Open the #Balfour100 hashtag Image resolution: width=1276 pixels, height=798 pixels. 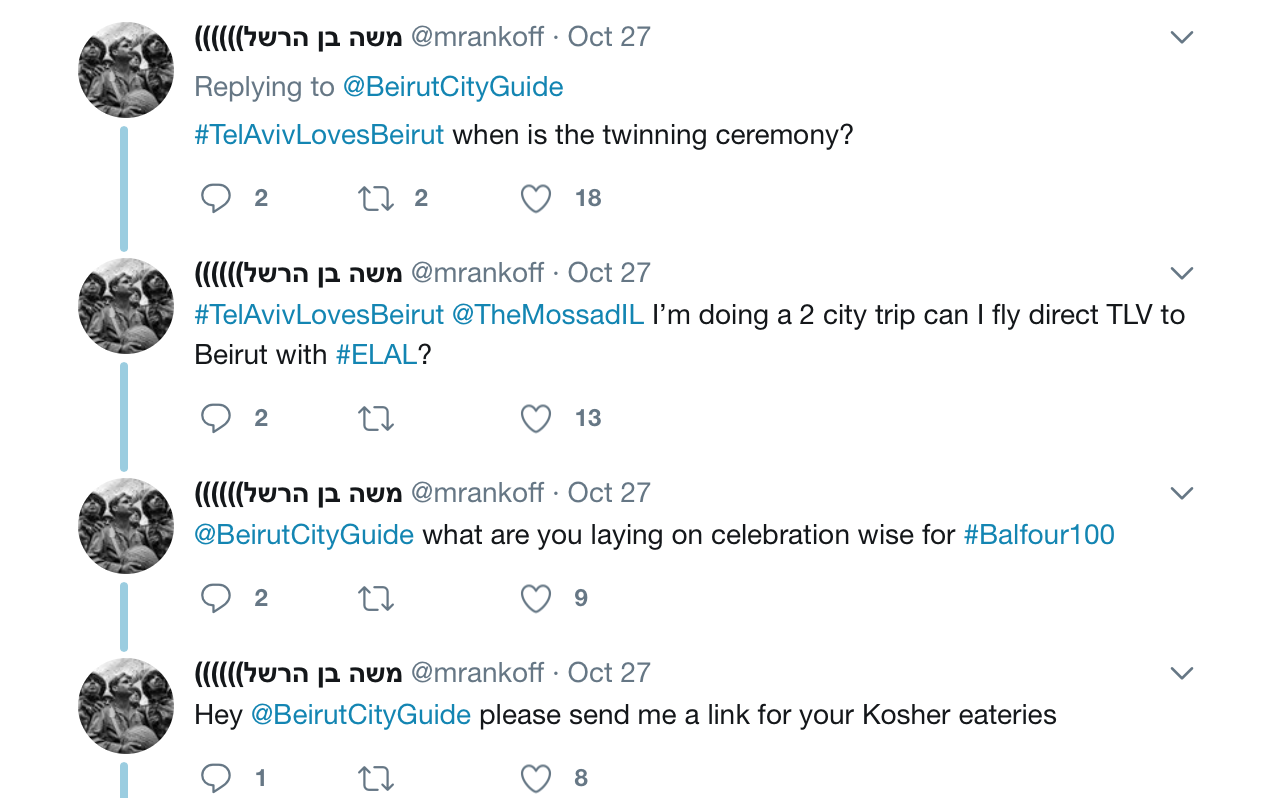point(1038,535)
